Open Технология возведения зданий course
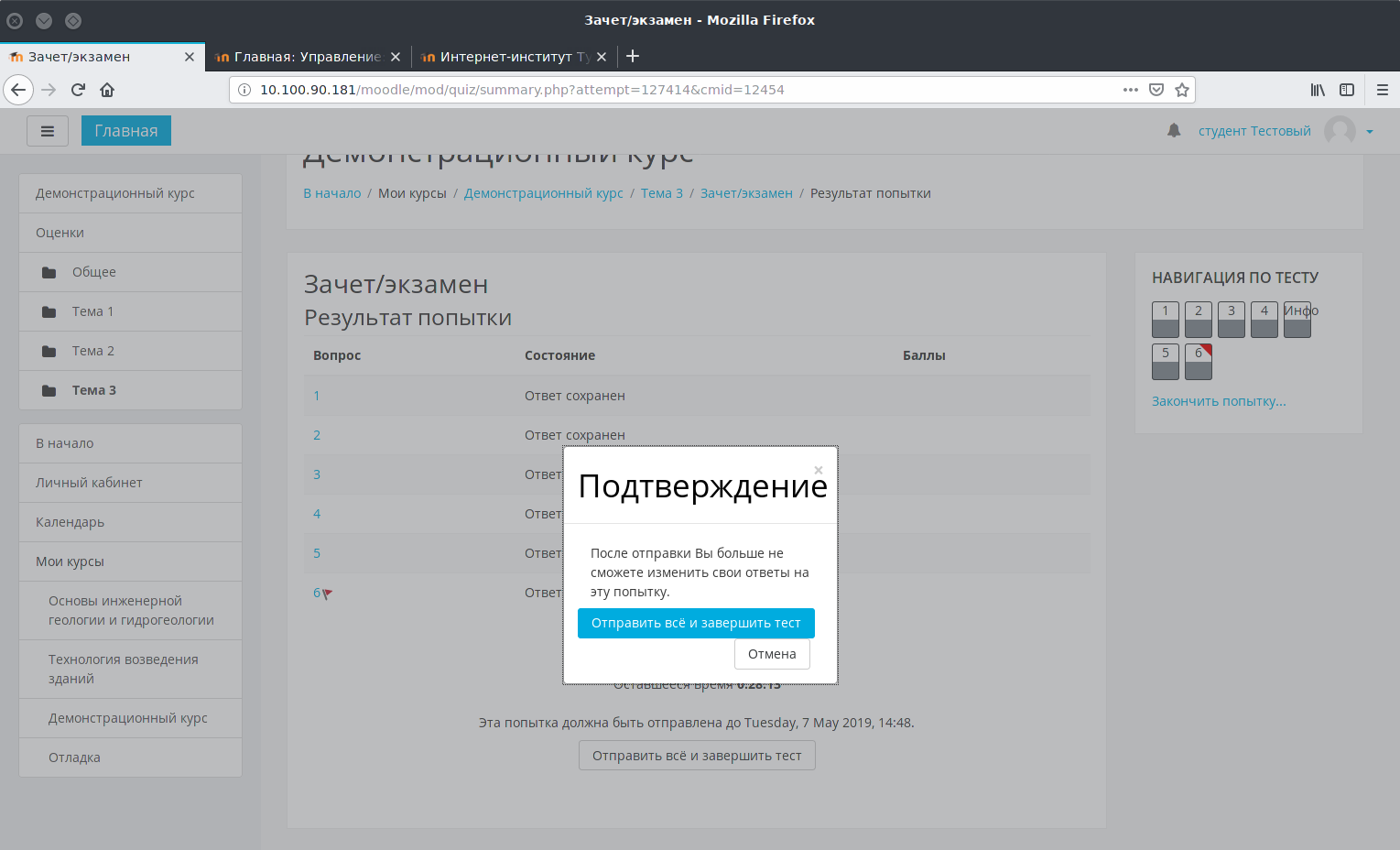 (x=130, y=670)
